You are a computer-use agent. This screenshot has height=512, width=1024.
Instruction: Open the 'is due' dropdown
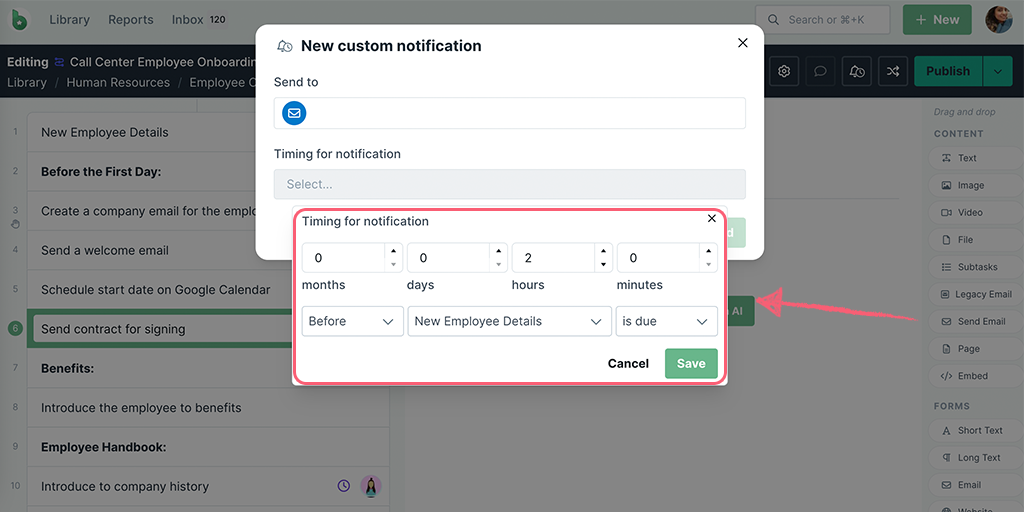coord(666,321)
